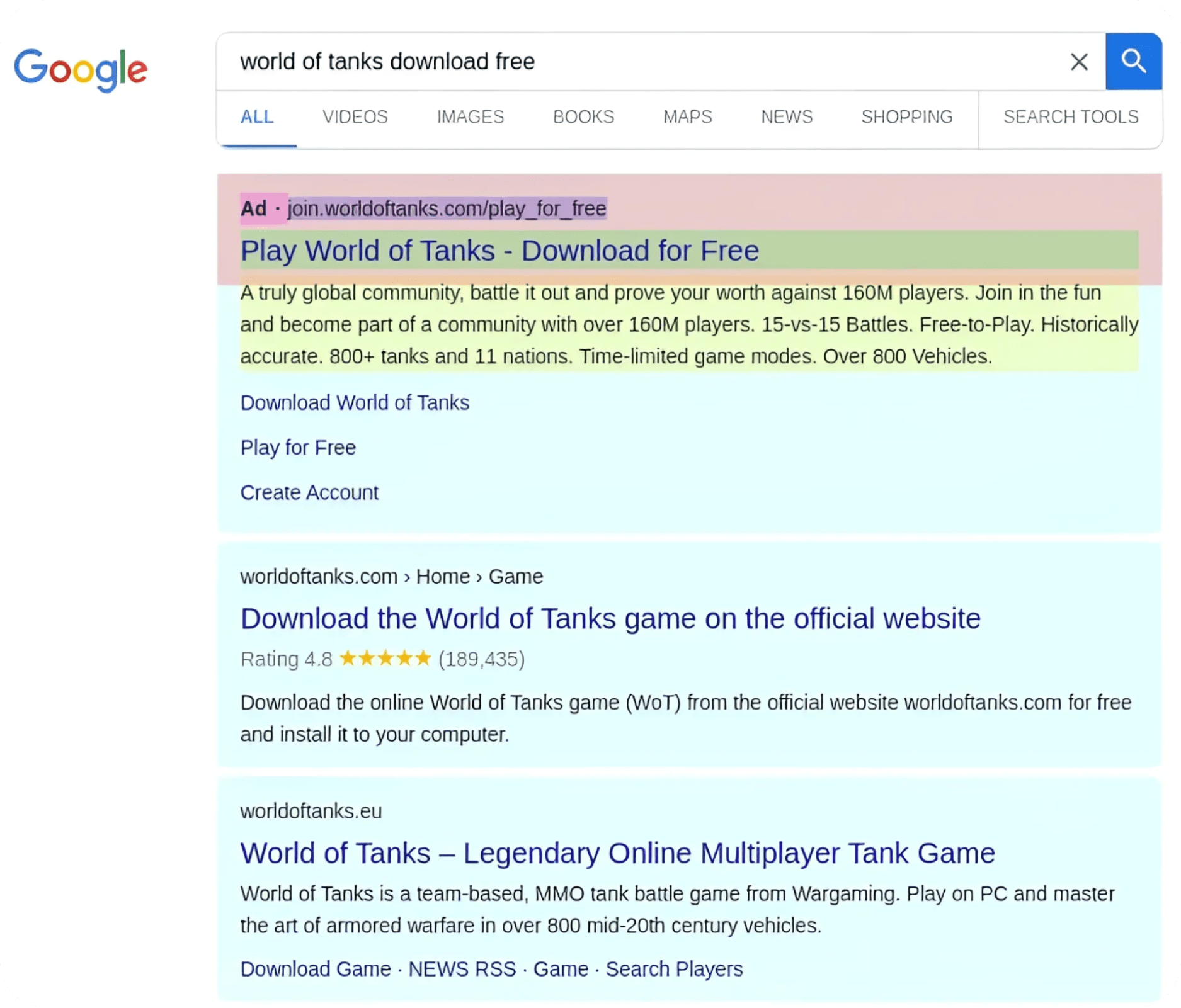The image size is (1181, 1008).
Task: Open 'World of Tanks – Legendary Online Multiplayer' result
Action: click(x=617, y=854)
